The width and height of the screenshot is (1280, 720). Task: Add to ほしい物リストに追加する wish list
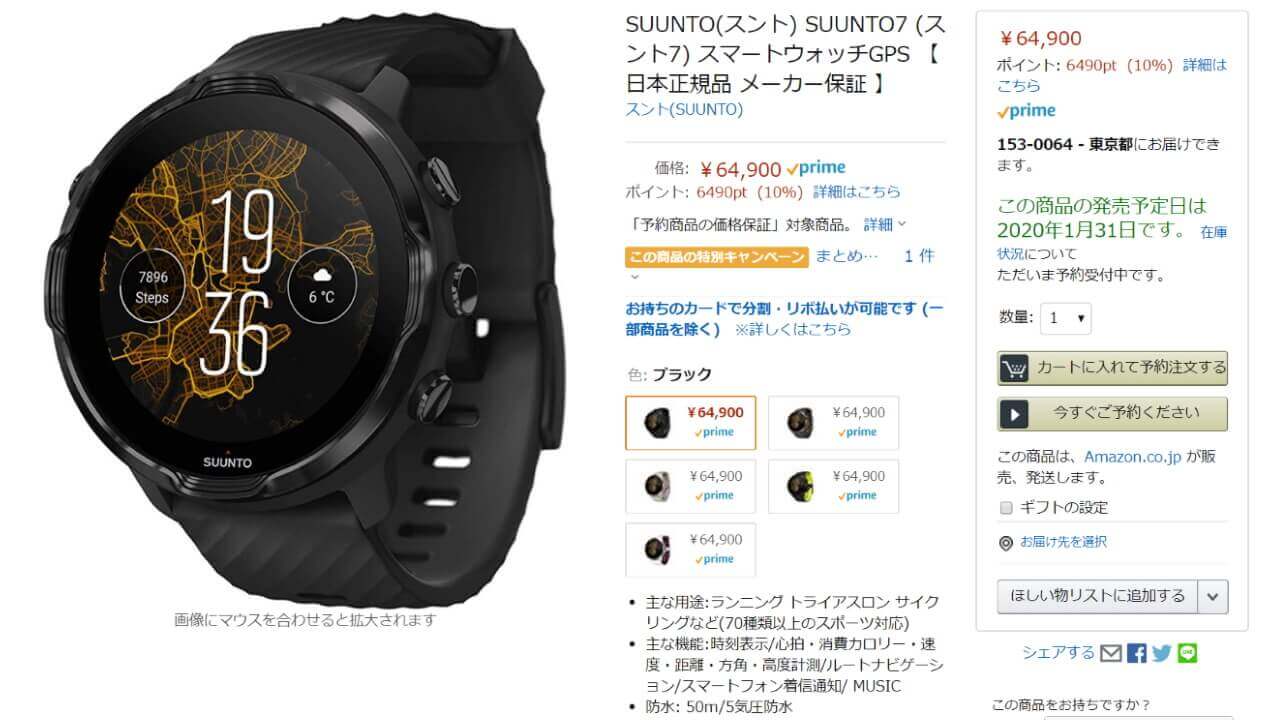1097,596
